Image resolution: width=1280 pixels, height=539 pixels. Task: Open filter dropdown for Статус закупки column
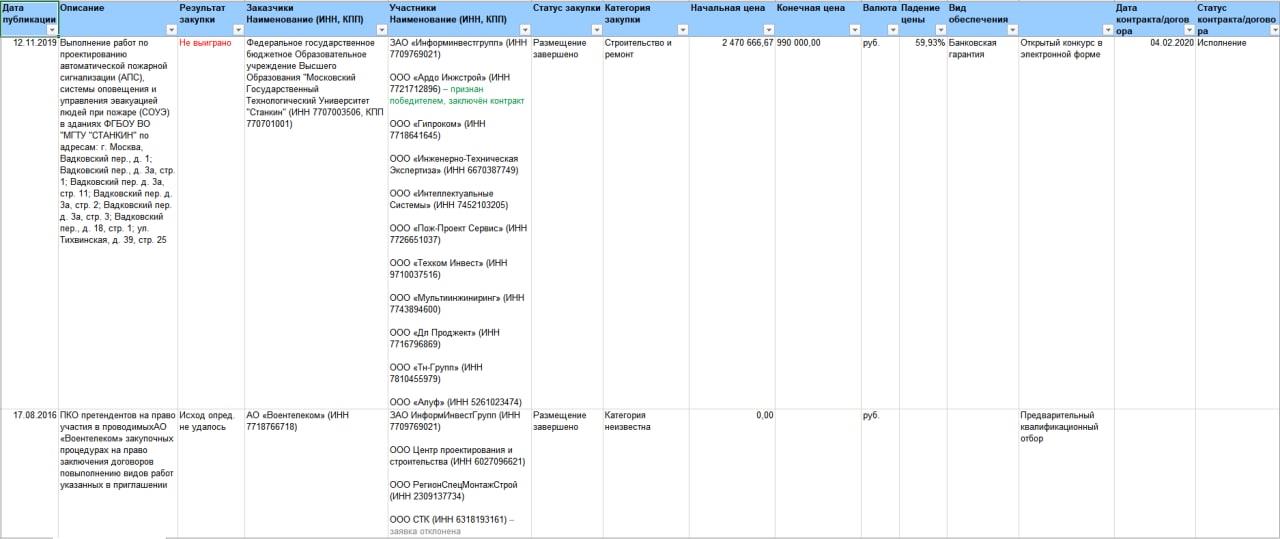coord(596,30)
